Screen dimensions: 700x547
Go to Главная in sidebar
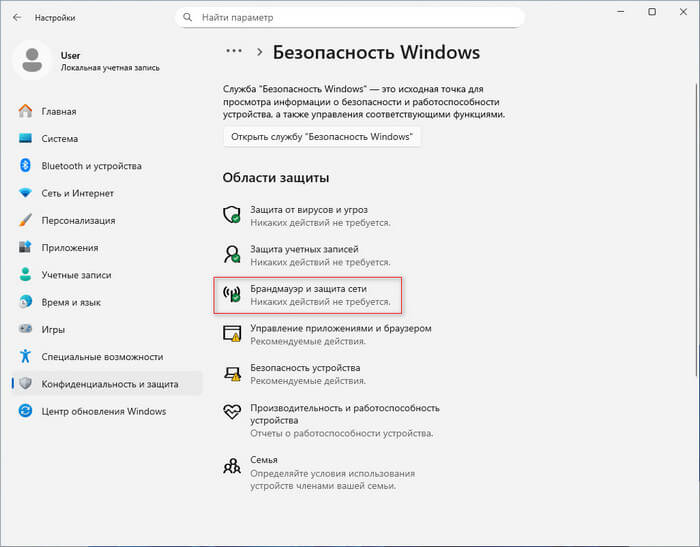[x=59, y=112]
